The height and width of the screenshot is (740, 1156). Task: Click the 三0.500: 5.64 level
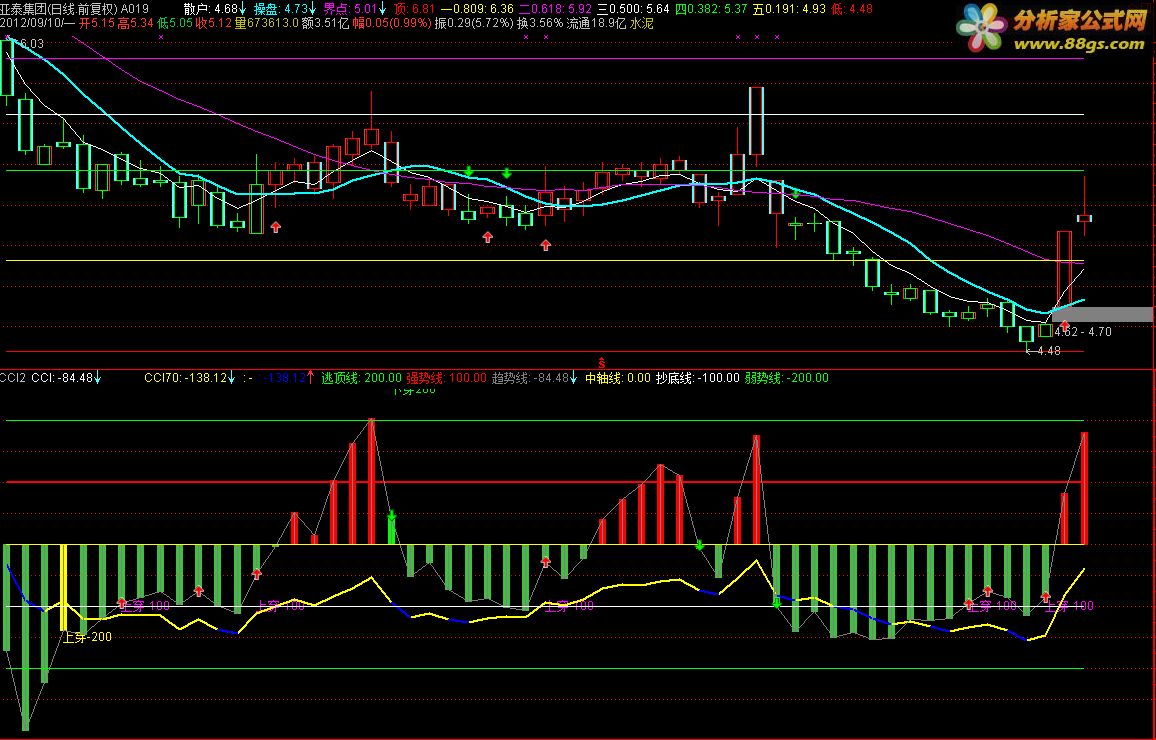point(633,9)
